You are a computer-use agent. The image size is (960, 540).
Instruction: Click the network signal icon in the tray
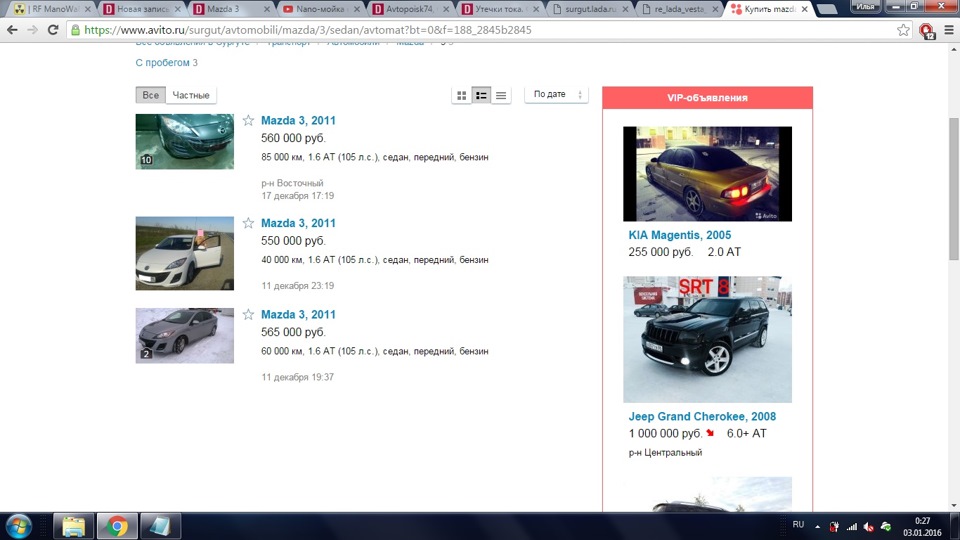(x=852, y=527)
